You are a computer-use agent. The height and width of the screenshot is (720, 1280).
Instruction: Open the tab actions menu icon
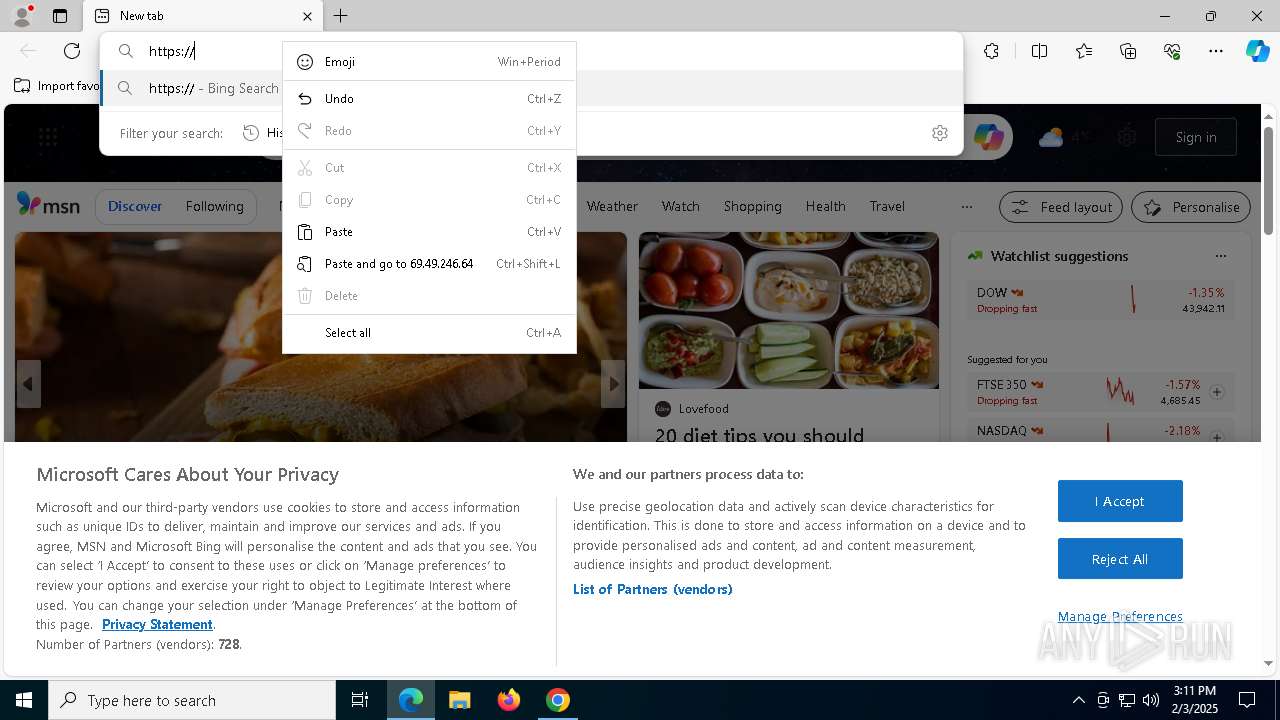pos(60,16)
